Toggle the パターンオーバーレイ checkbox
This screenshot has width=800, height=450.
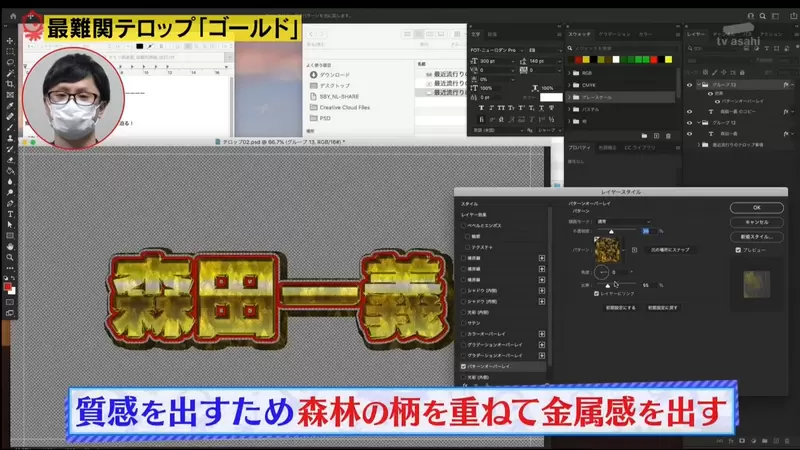pos(463,366)
